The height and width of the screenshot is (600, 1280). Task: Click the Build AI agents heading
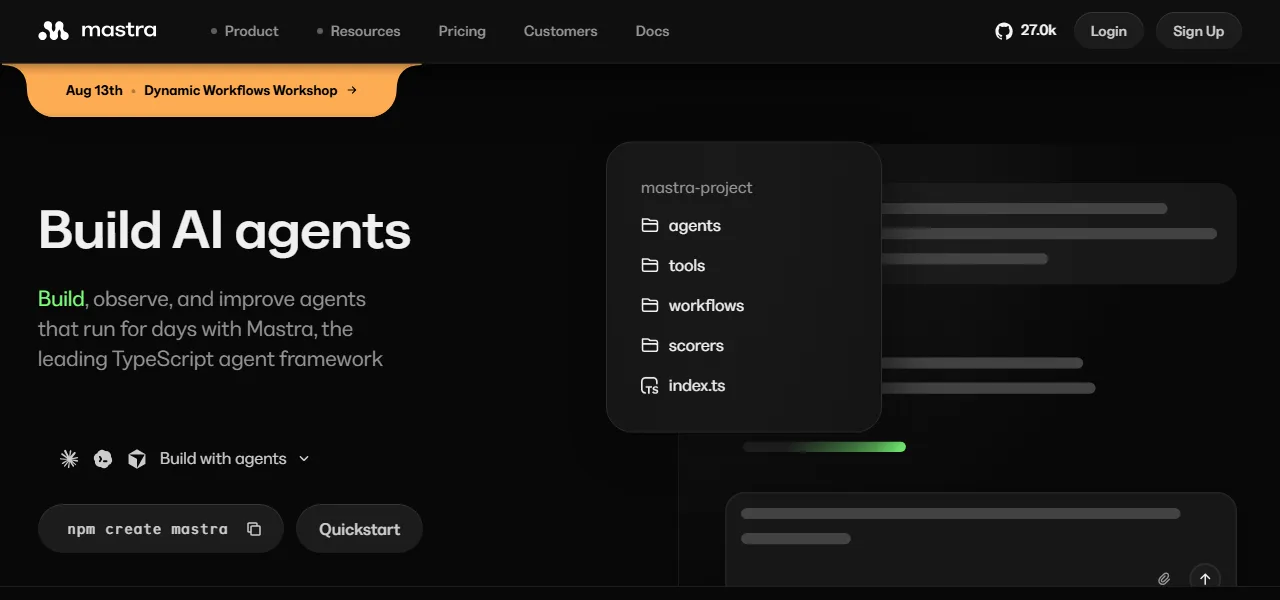(225, 229)
